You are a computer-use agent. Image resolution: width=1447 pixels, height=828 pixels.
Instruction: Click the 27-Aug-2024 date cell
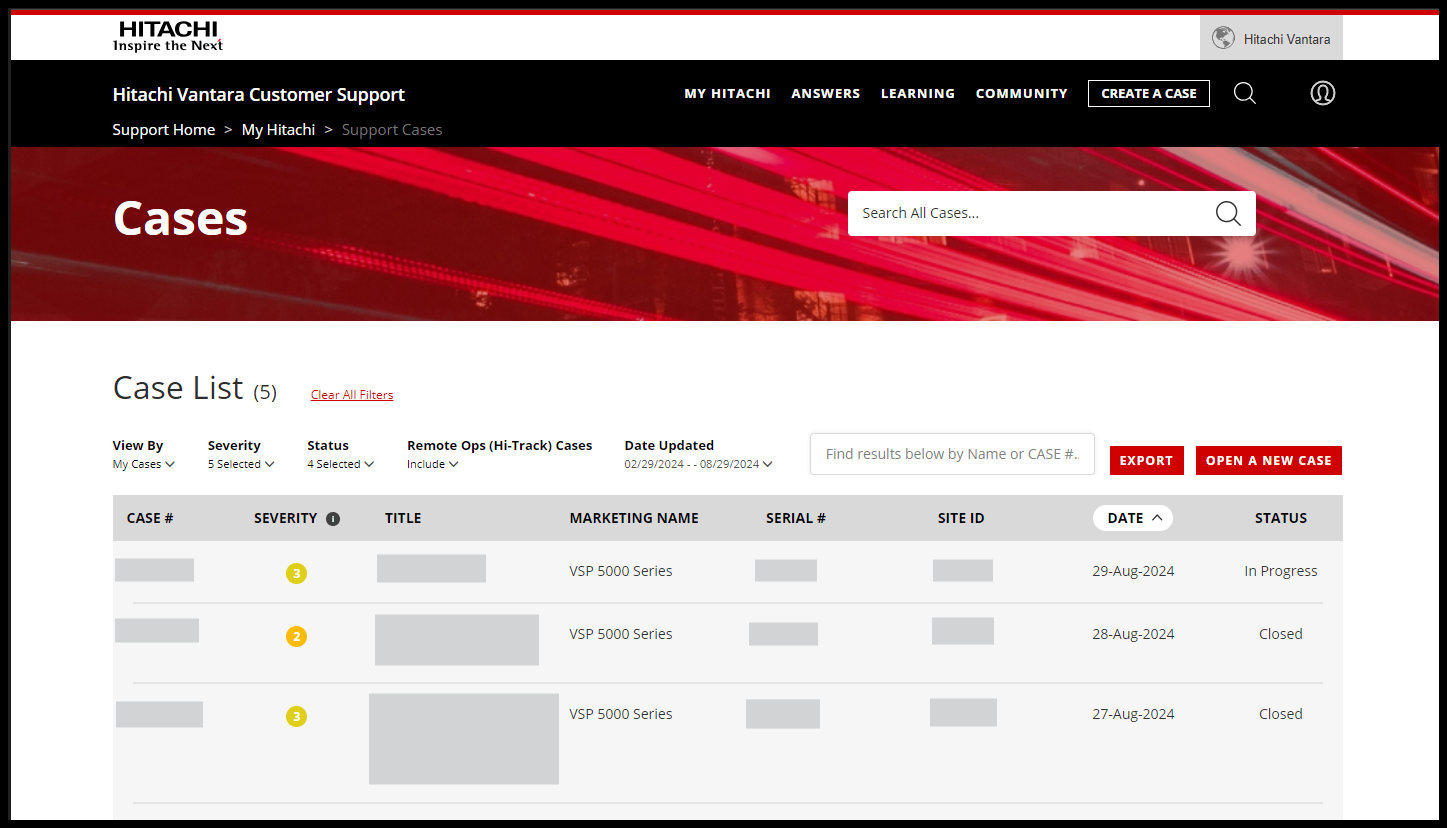1133,714
